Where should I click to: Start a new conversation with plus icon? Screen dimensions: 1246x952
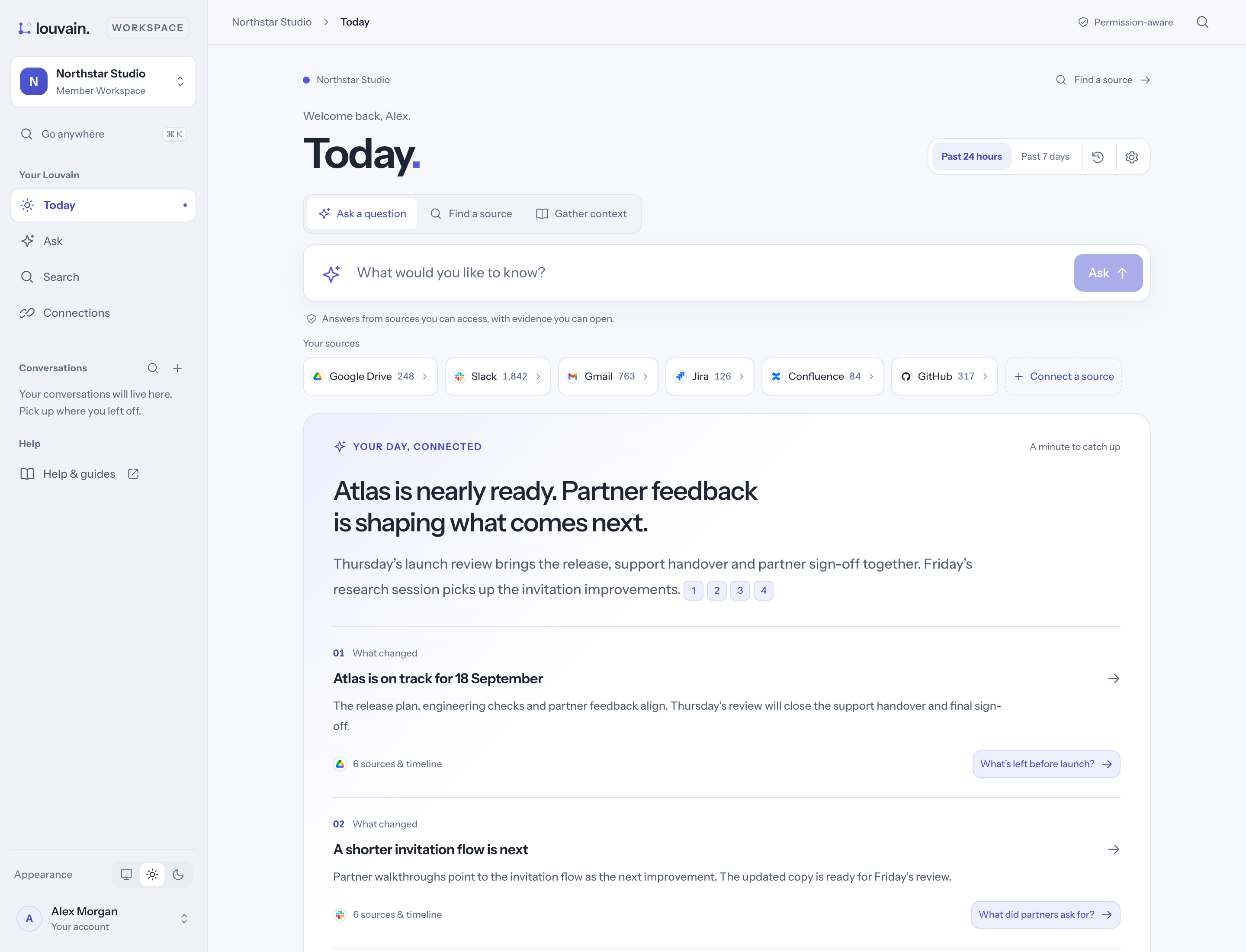coord(177,368)
